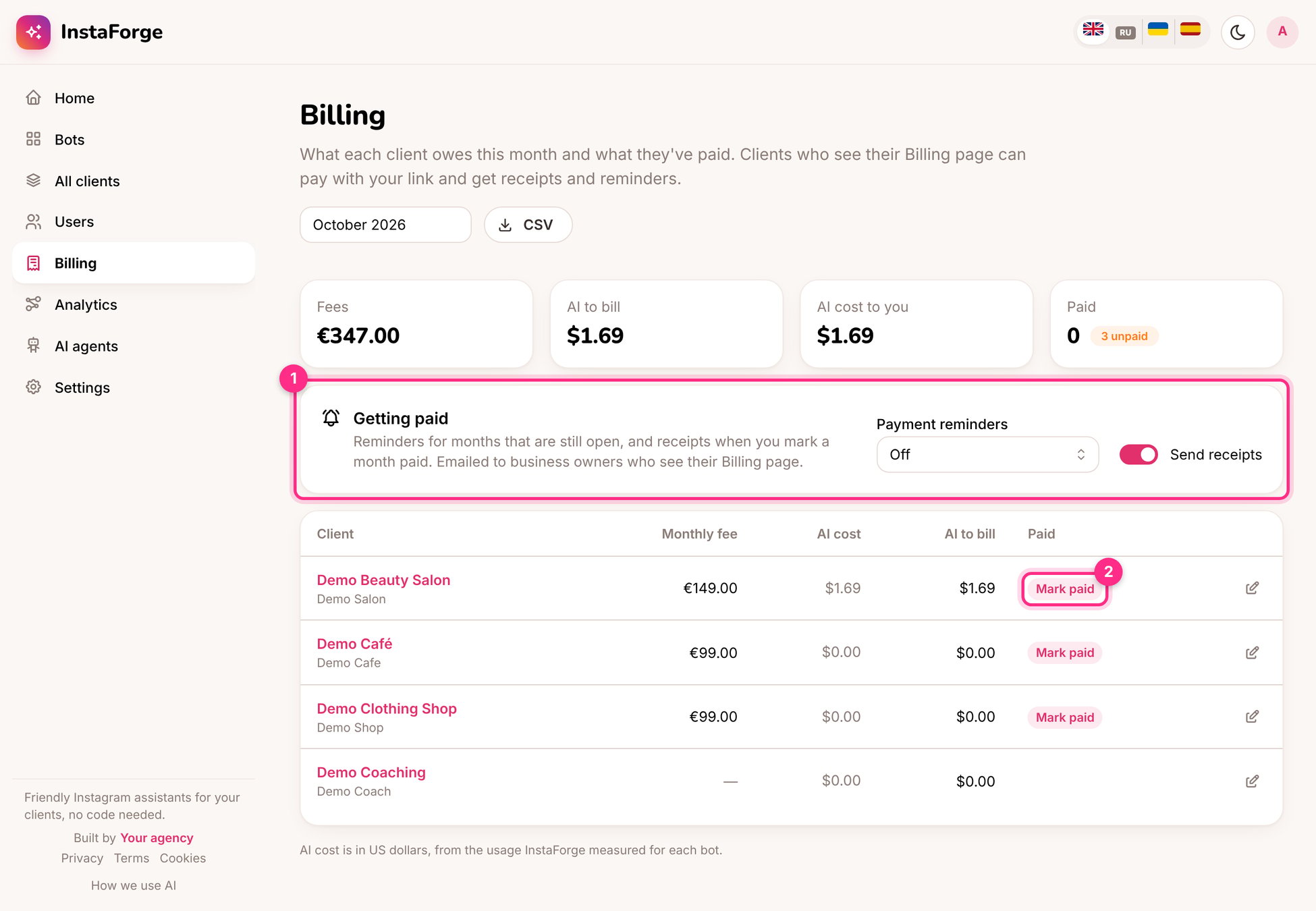Switch language to RU
Screen dimensions: 1316x911
[1125, 32]
